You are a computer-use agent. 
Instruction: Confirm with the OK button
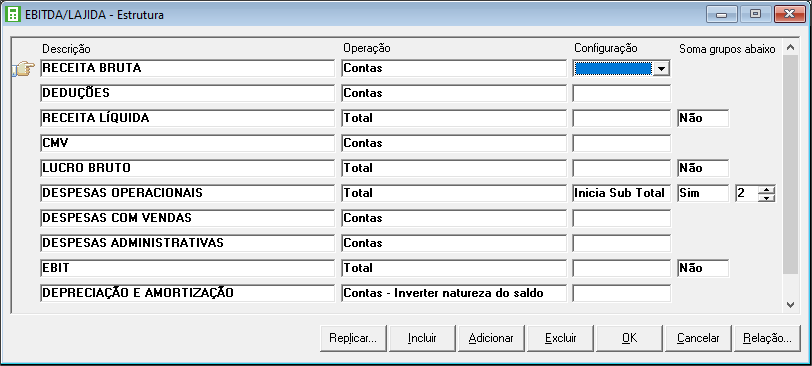629,339
